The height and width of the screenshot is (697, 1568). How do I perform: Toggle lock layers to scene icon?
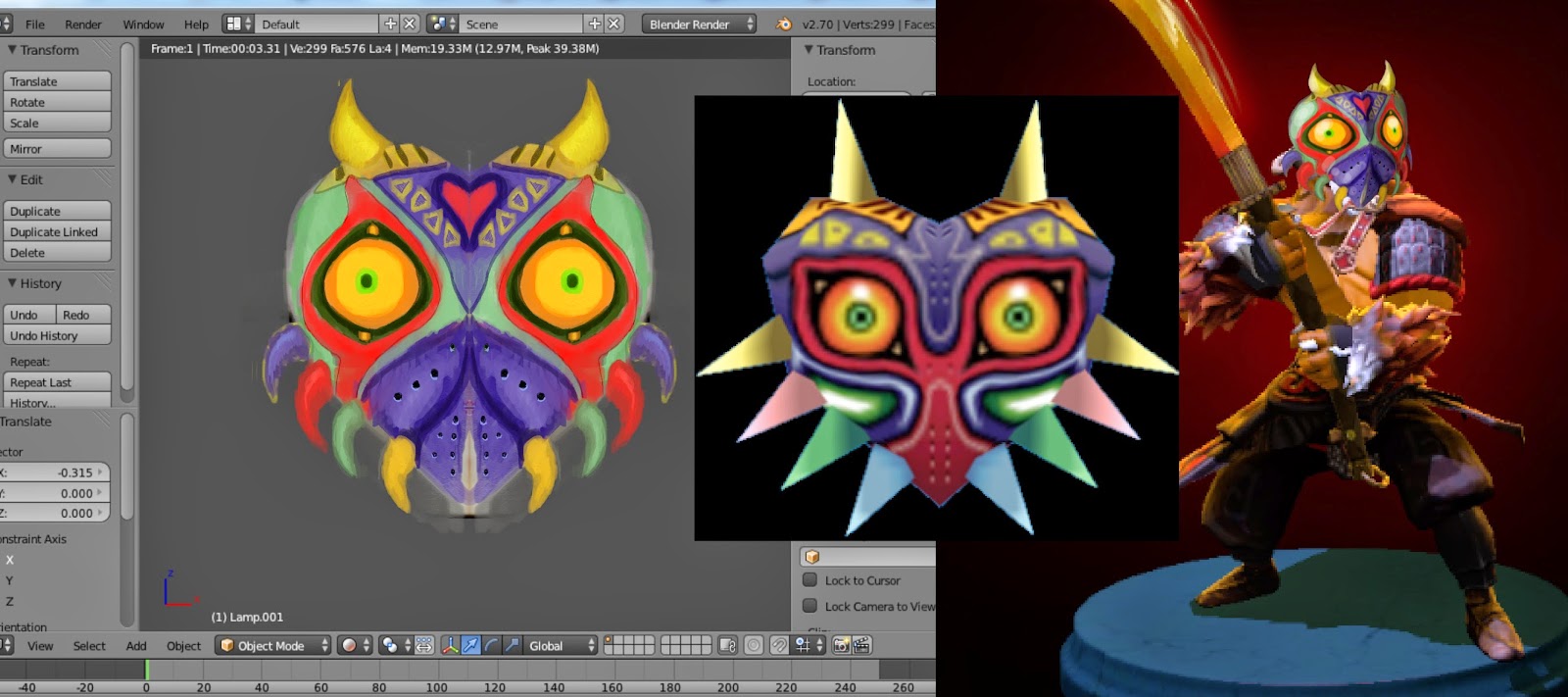coord(727,645)
